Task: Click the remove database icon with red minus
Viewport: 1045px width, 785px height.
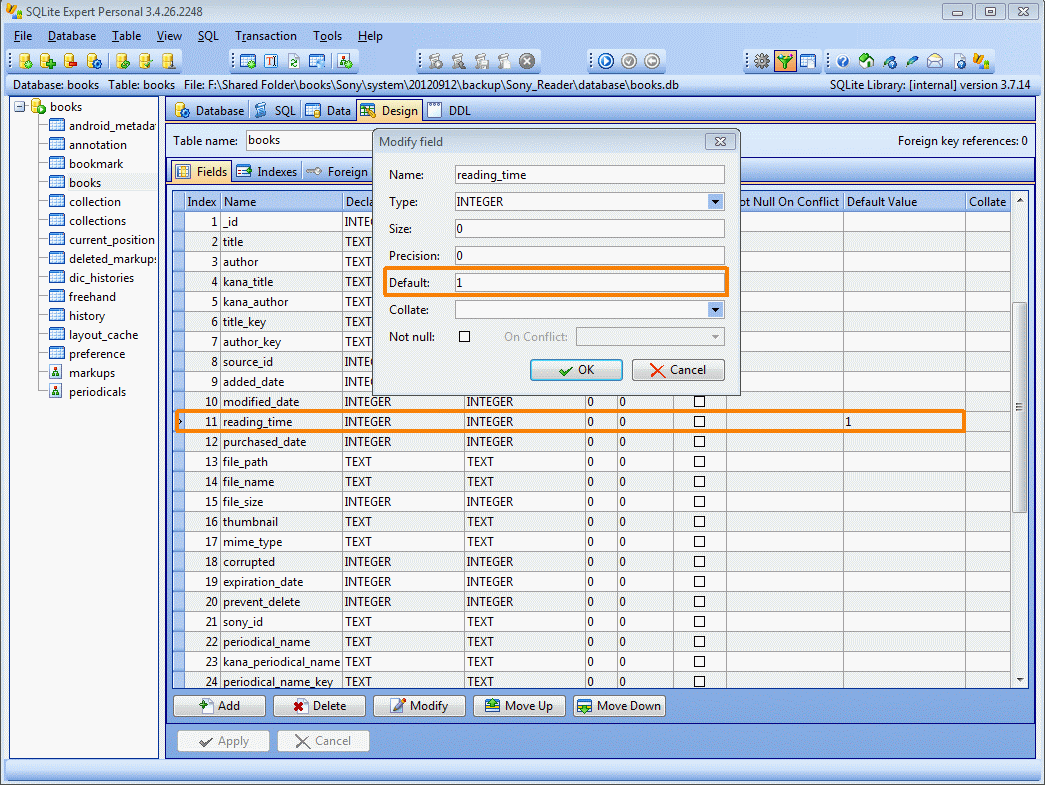Action: pyautogui.click(x=71, y=62)
